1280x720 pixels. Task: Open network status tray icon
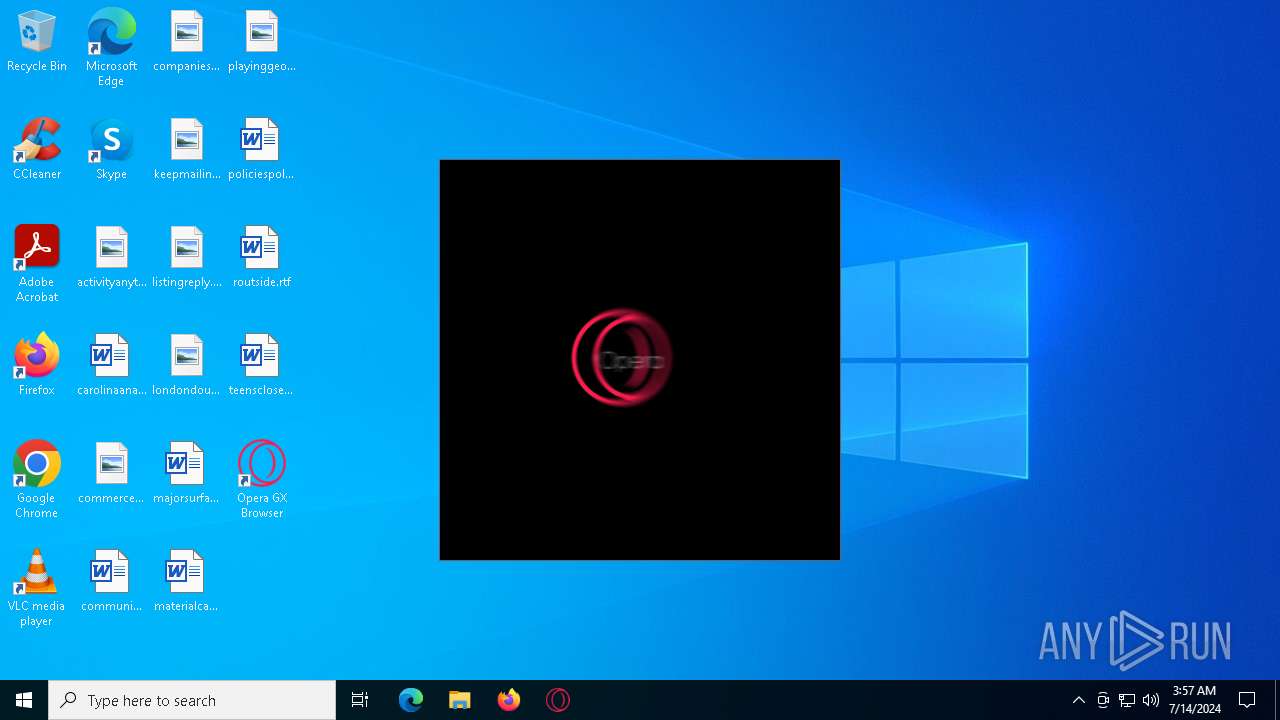tap(1127, 700)
